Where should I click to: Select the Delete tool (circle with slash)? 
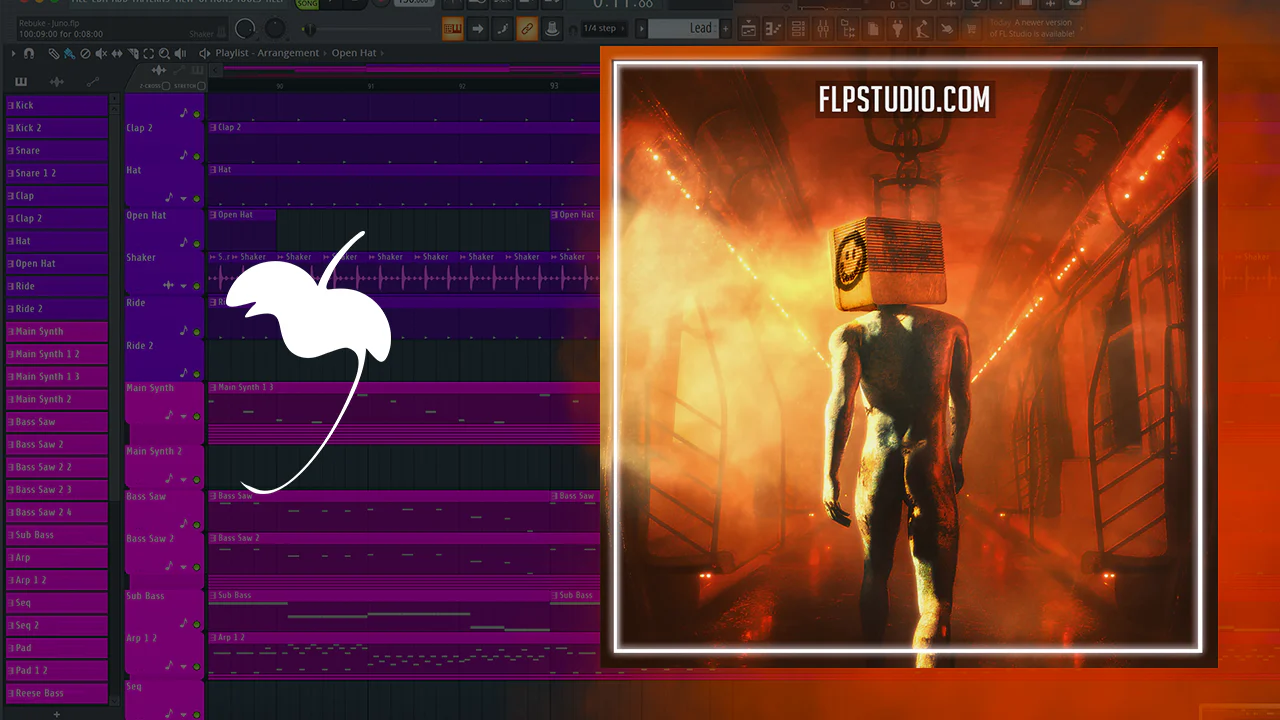point(85,53)
